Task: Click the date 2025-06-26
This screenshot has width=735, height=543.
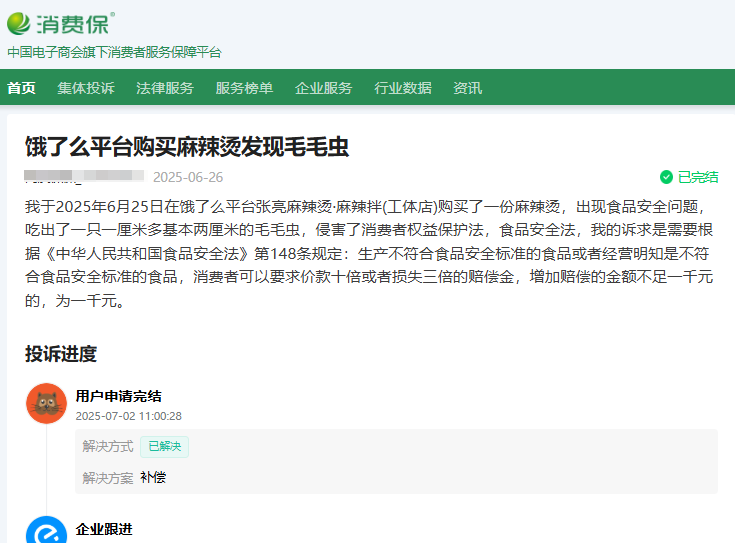Action: [x=188, y=177]
